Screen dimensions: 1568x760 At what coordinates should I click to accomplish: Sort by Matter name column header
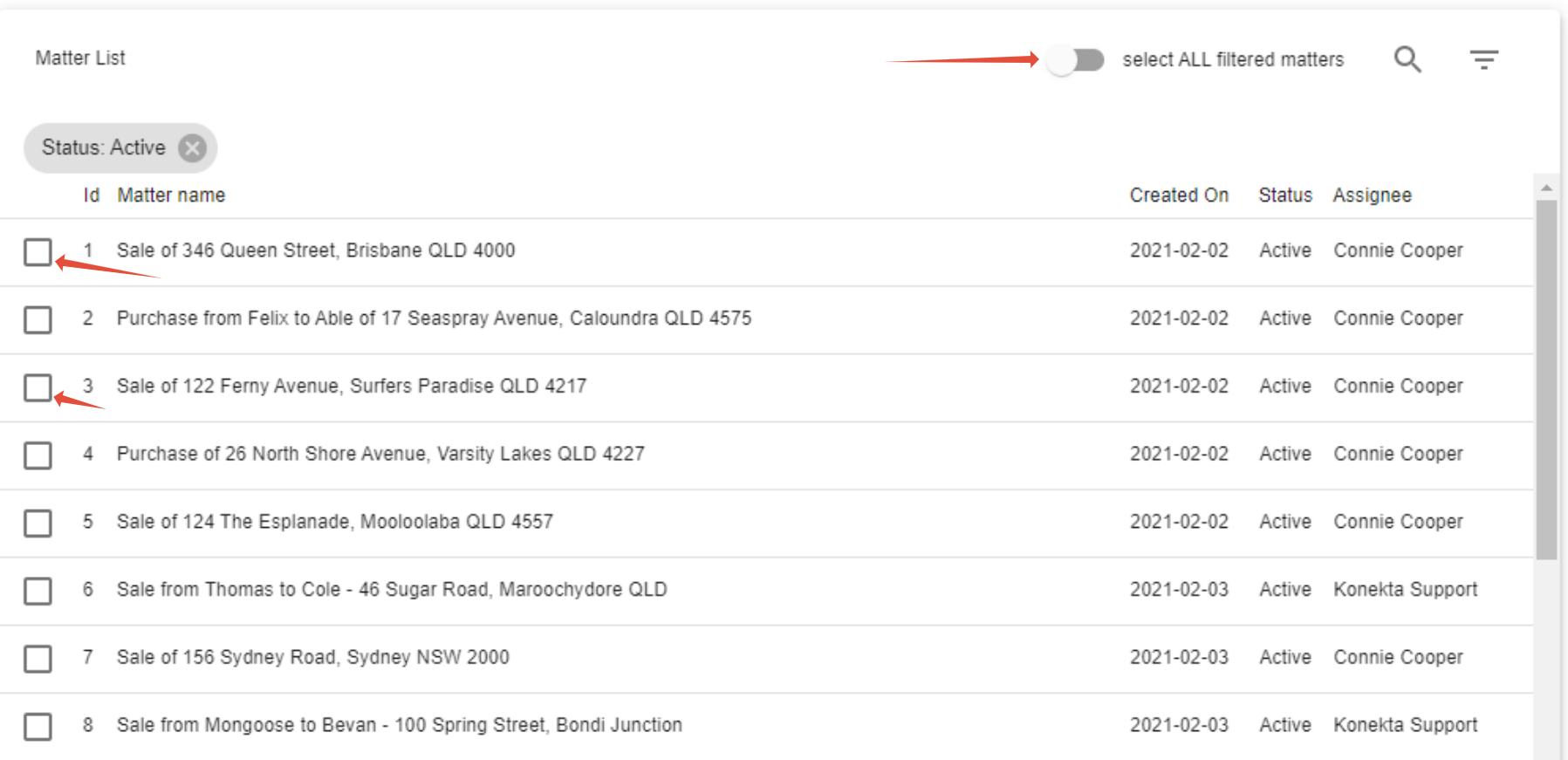pos(171,195)
